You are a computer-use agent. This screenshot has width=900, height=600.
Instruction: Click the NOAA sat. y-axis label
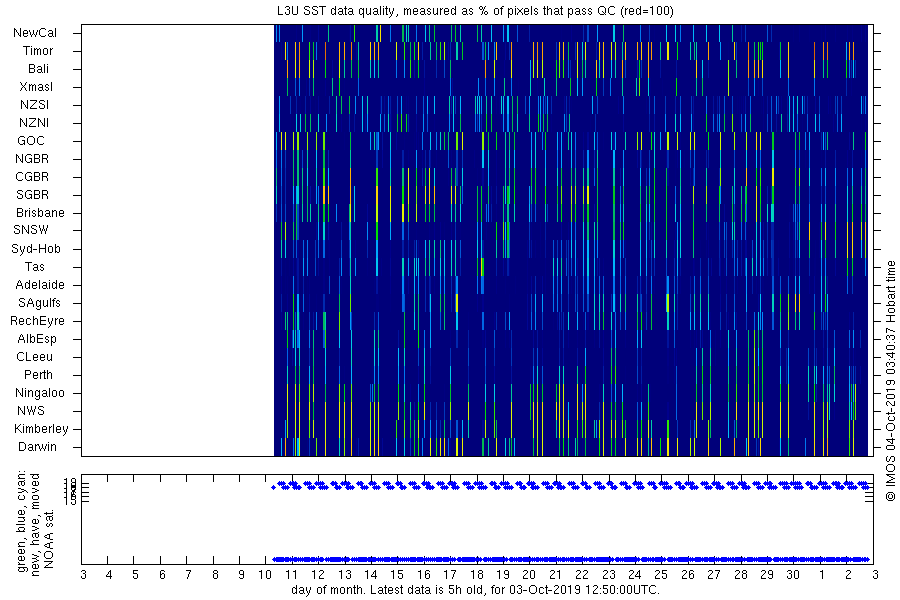point(49,539)
